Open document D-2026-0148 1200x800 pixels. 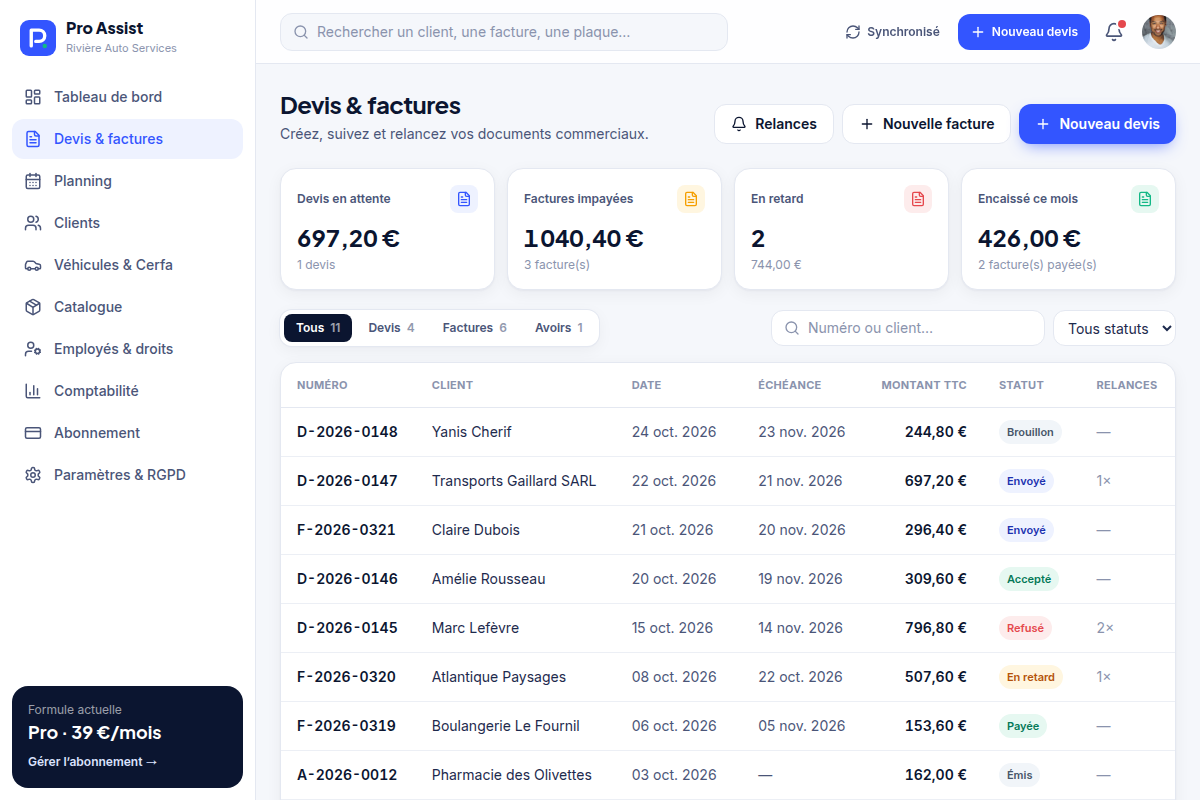tap(347, 432)
